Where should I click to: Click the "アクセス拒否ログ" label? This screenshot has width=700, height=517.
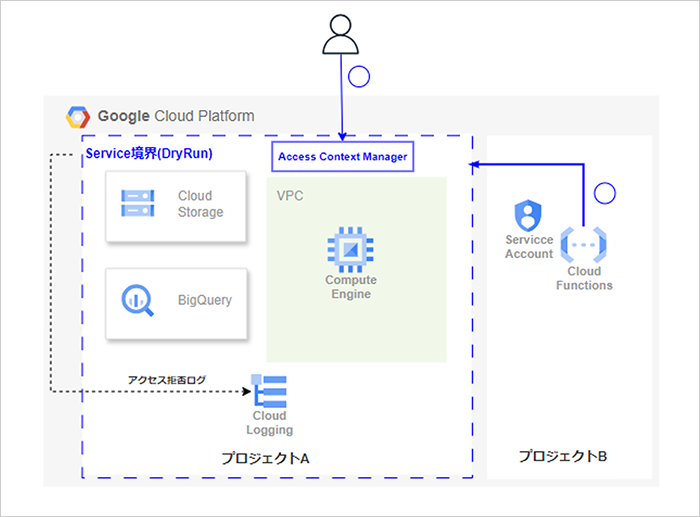click(167, 380)
